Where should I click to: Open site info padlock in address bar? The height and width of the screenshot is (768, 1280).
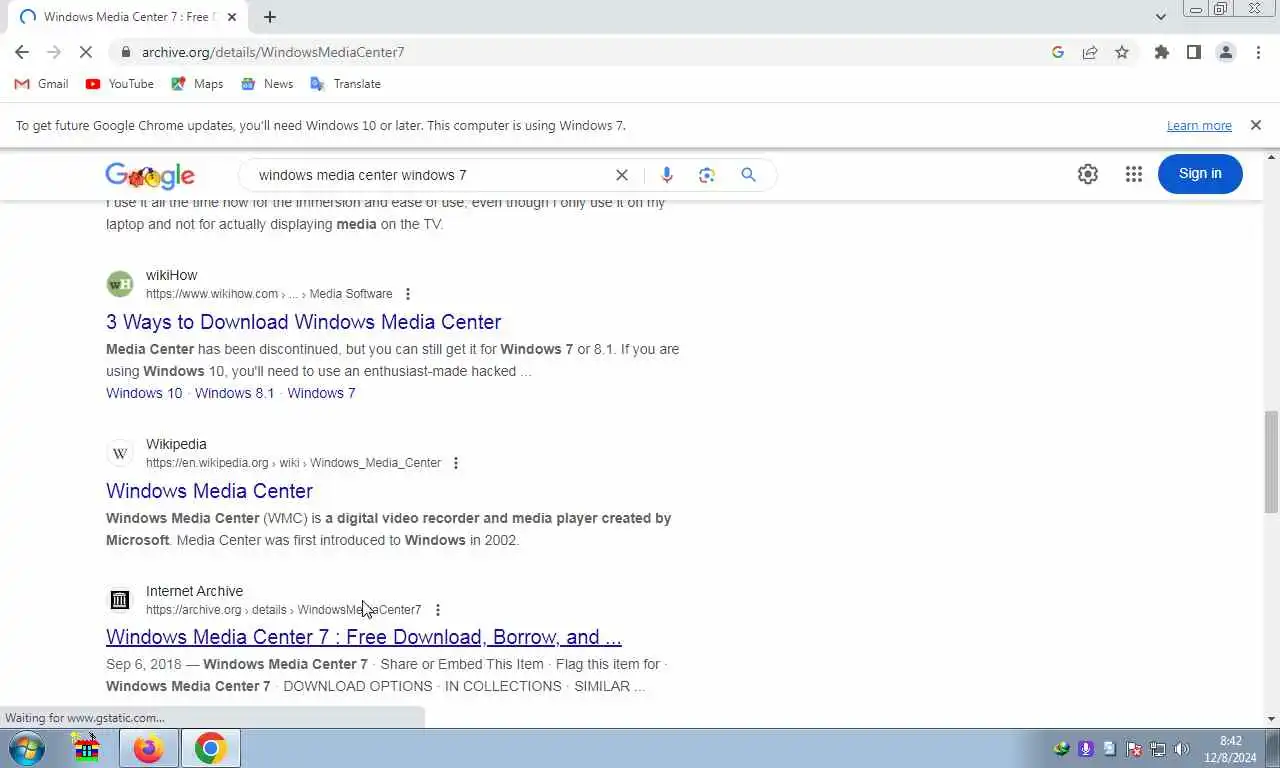[125, 52]
